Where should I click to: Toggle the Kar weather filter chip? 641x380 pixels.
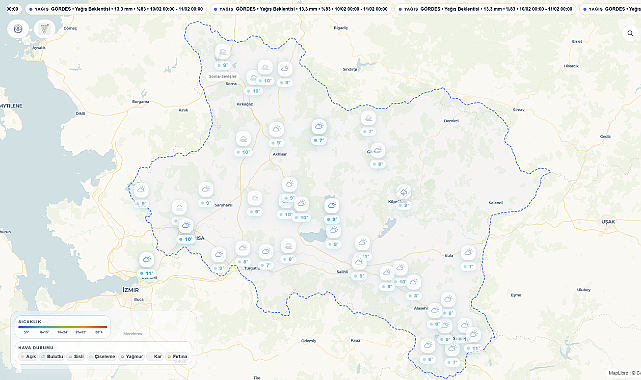click(155, 357)
